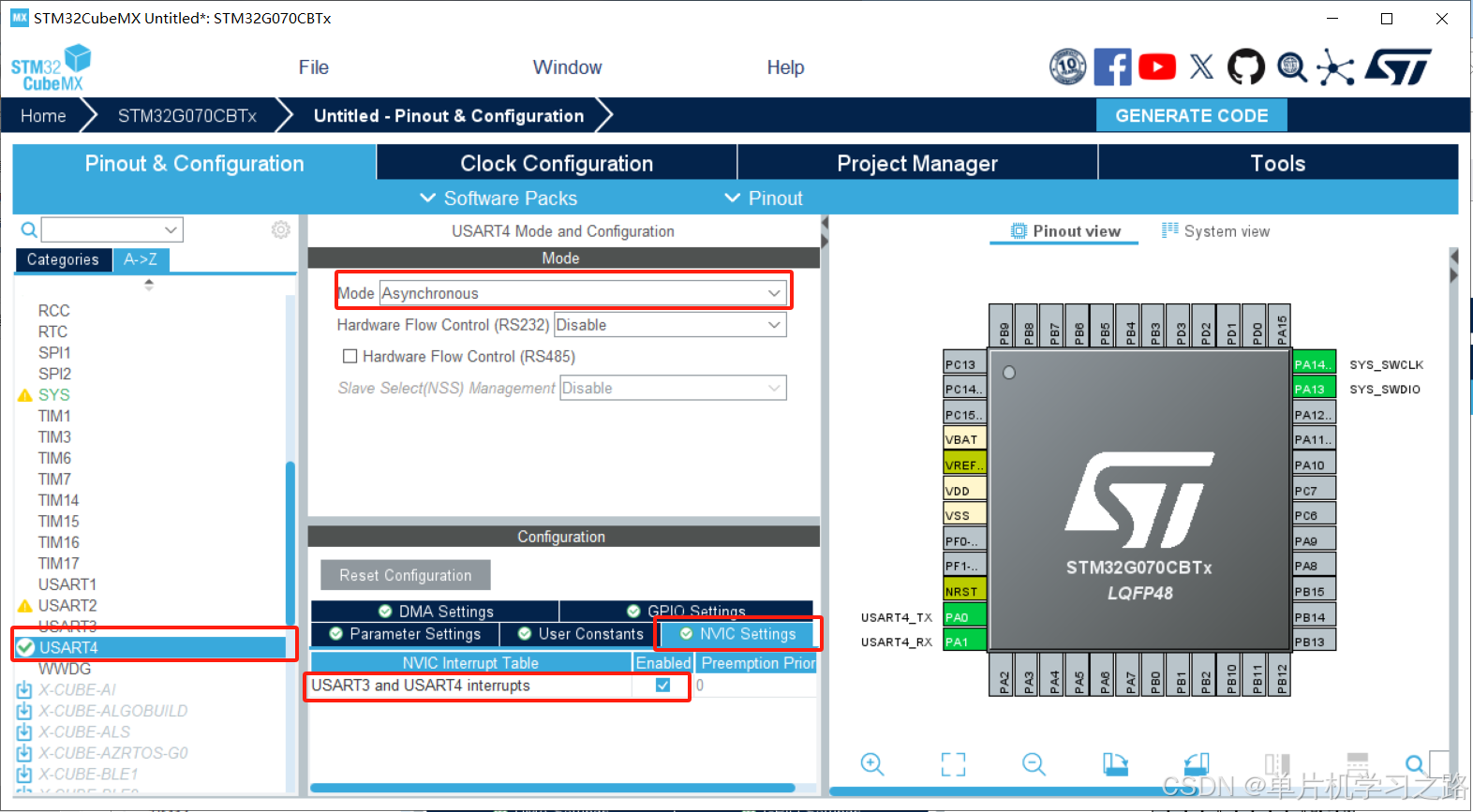Viewport: 1473px width, 812px height.
Task: Open the Parameter Settings tab
Action: tap(406, 634)
